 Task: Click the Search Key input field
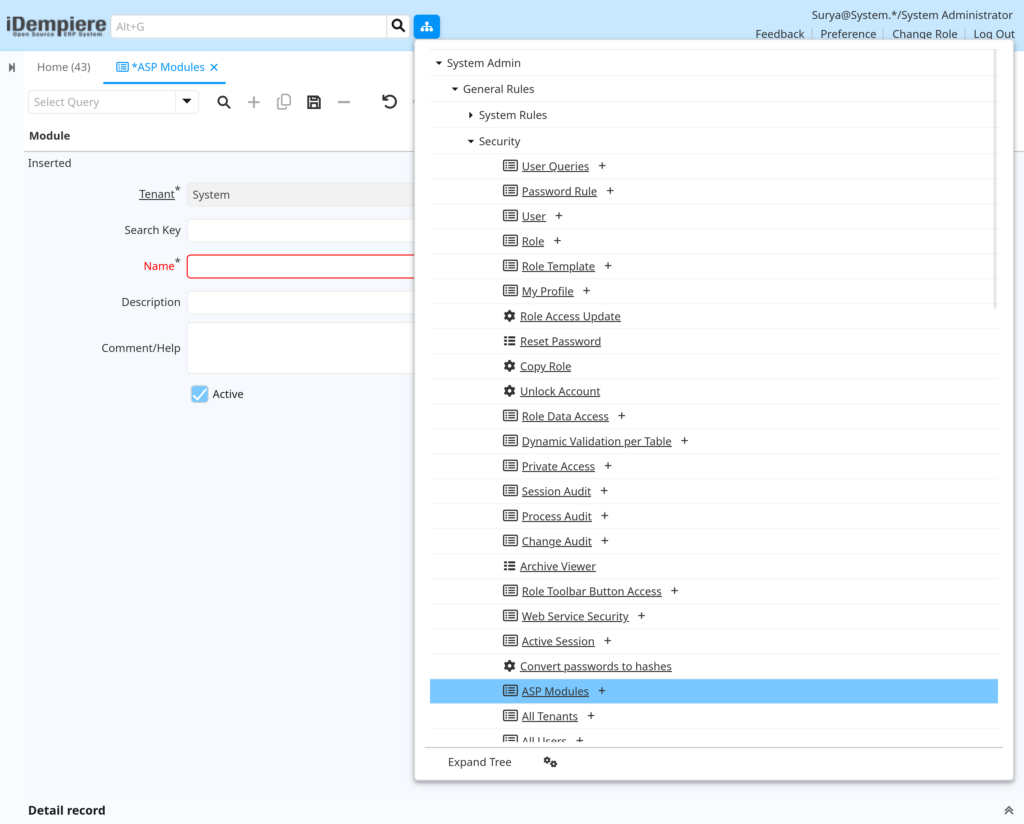300,230
